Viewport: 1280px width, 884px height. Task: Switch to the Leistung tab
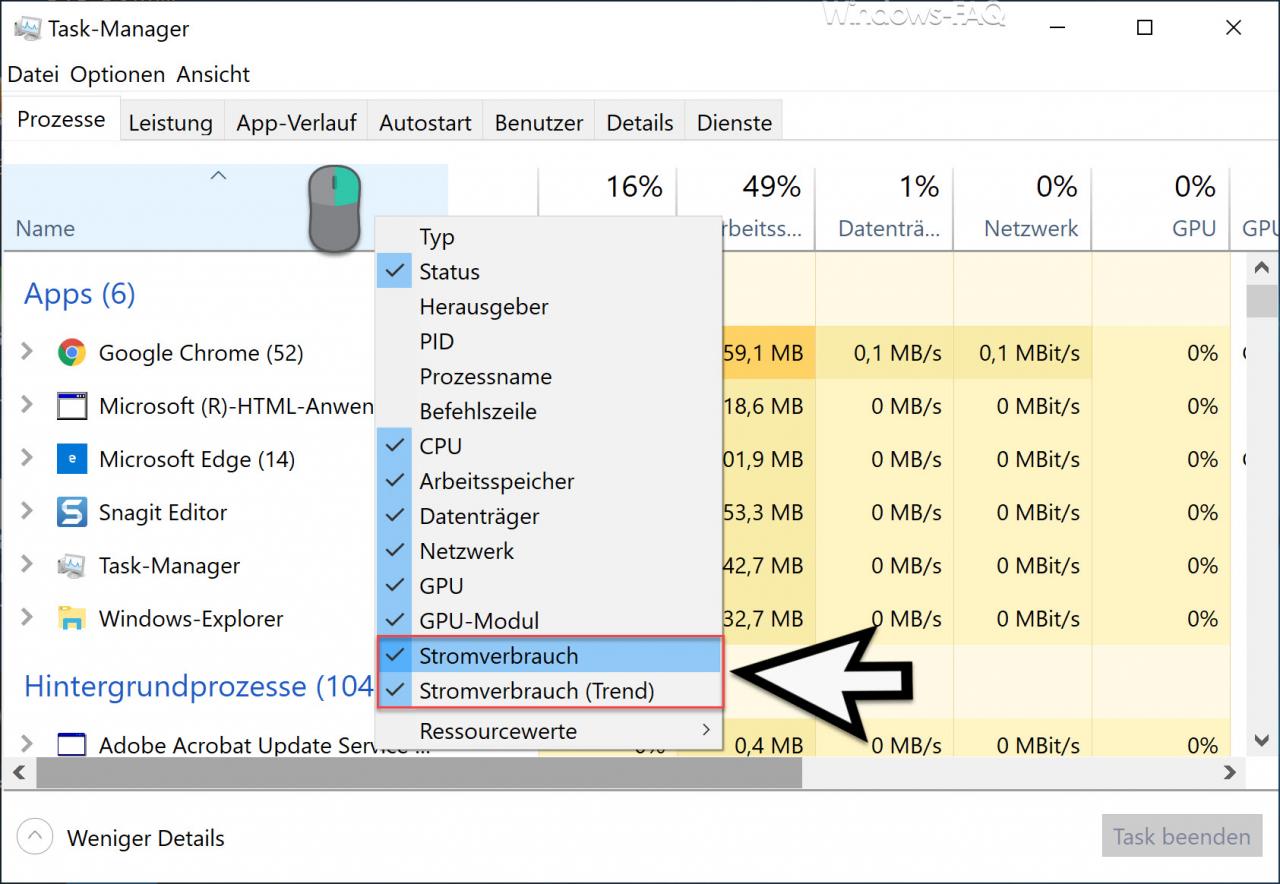pos(171,123)
